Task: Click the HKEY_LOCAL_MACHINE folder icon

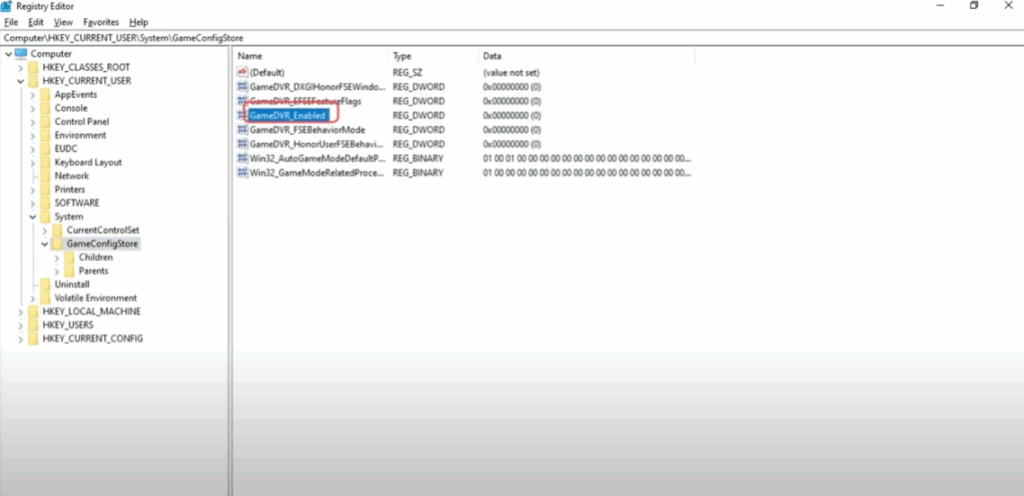Action: (33, 312)
